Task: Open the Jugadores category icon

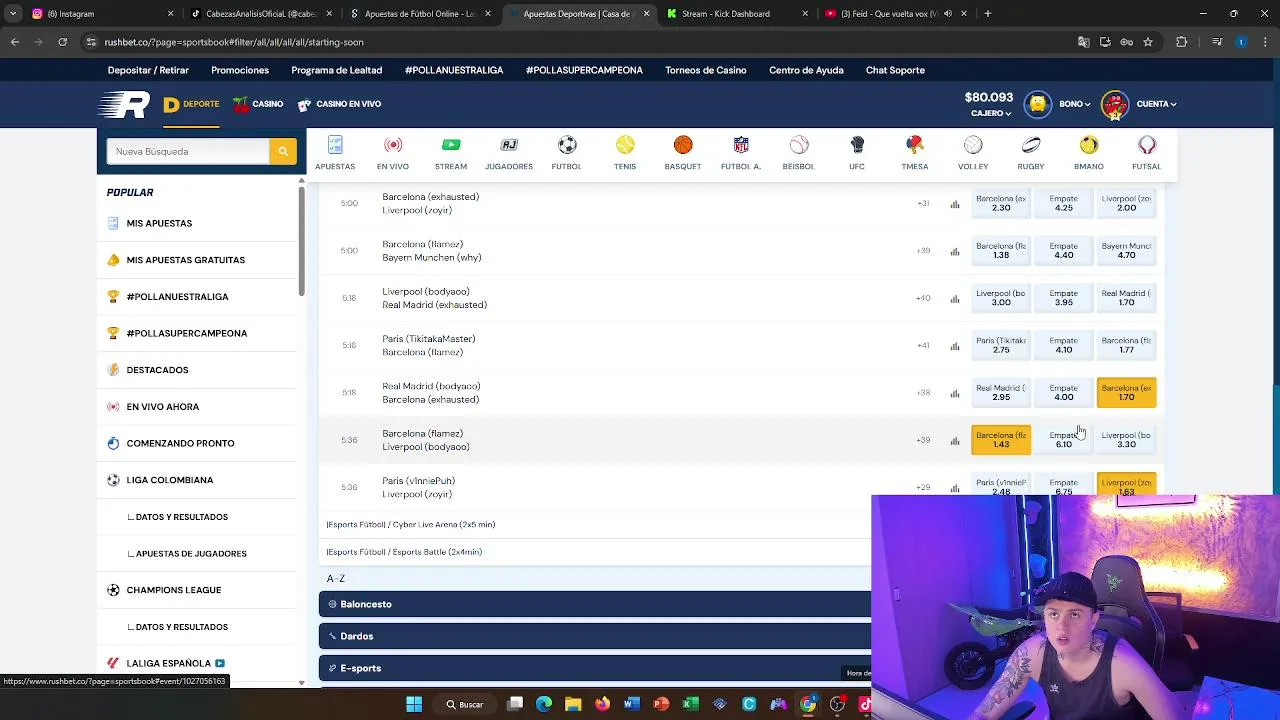Action: click(509, 145)
